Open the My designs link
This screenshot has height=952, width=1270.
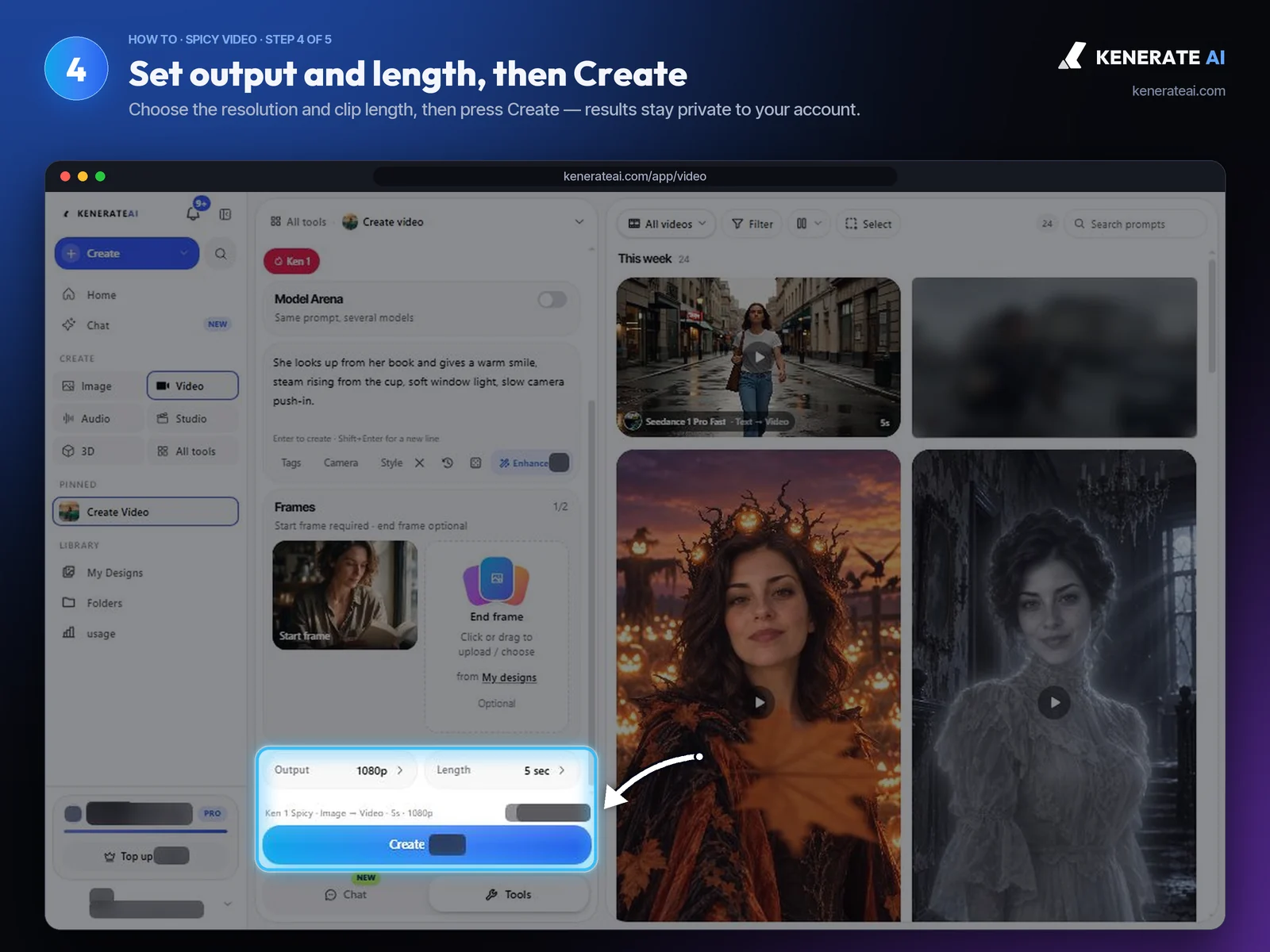[509, 678]
